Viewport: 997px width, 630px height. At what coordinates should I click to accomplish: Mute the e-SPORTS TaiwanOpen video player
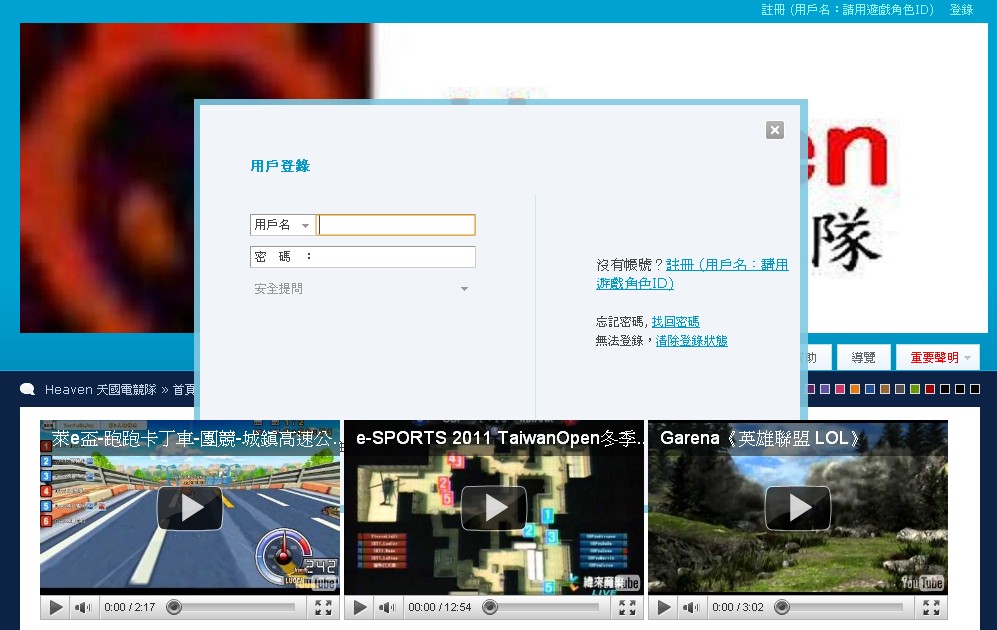tap(387, 608)
